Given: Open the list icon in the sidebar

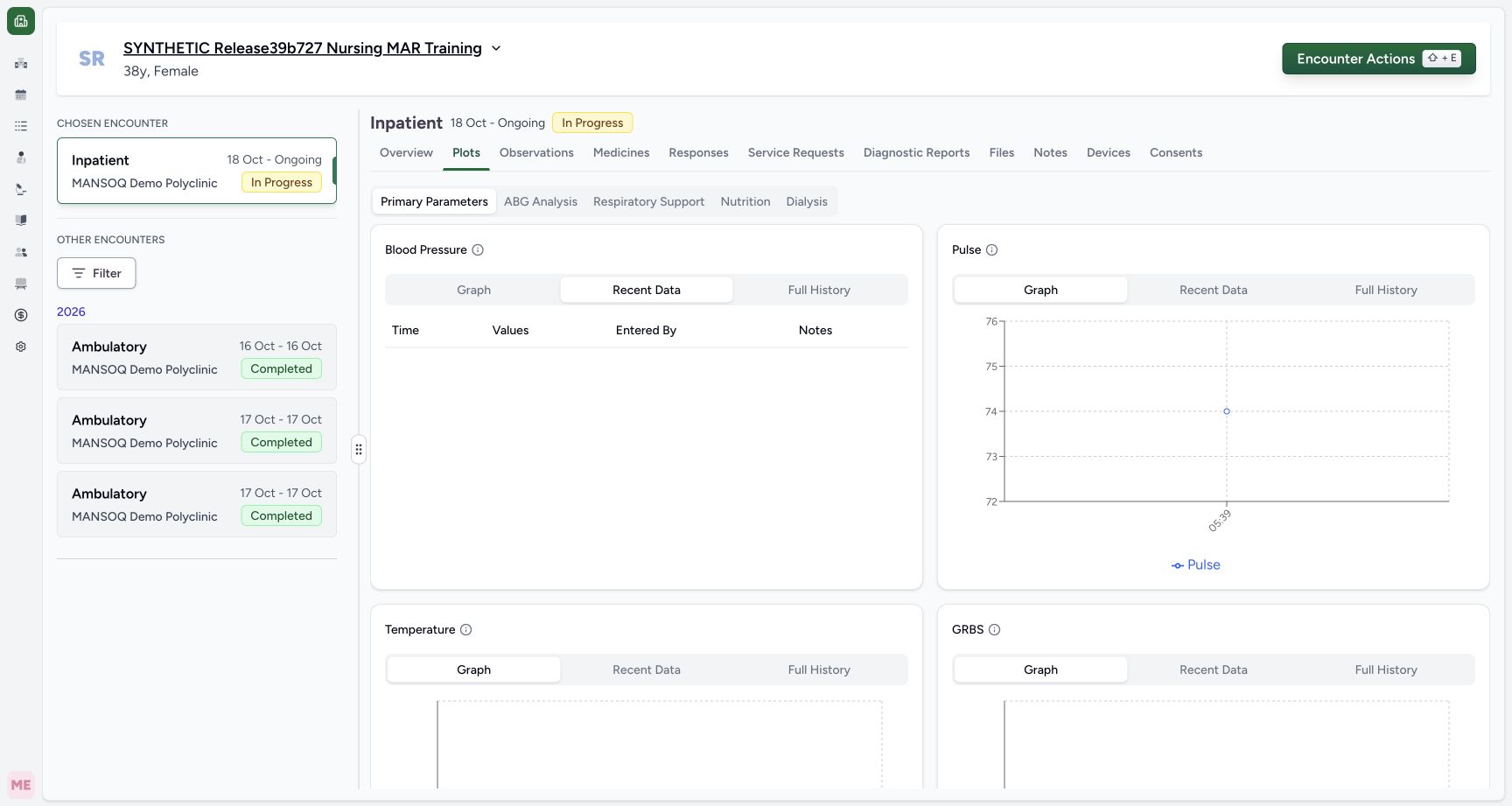Looking at the screenshot, I should pyautogui.click(x=21, y=126).
